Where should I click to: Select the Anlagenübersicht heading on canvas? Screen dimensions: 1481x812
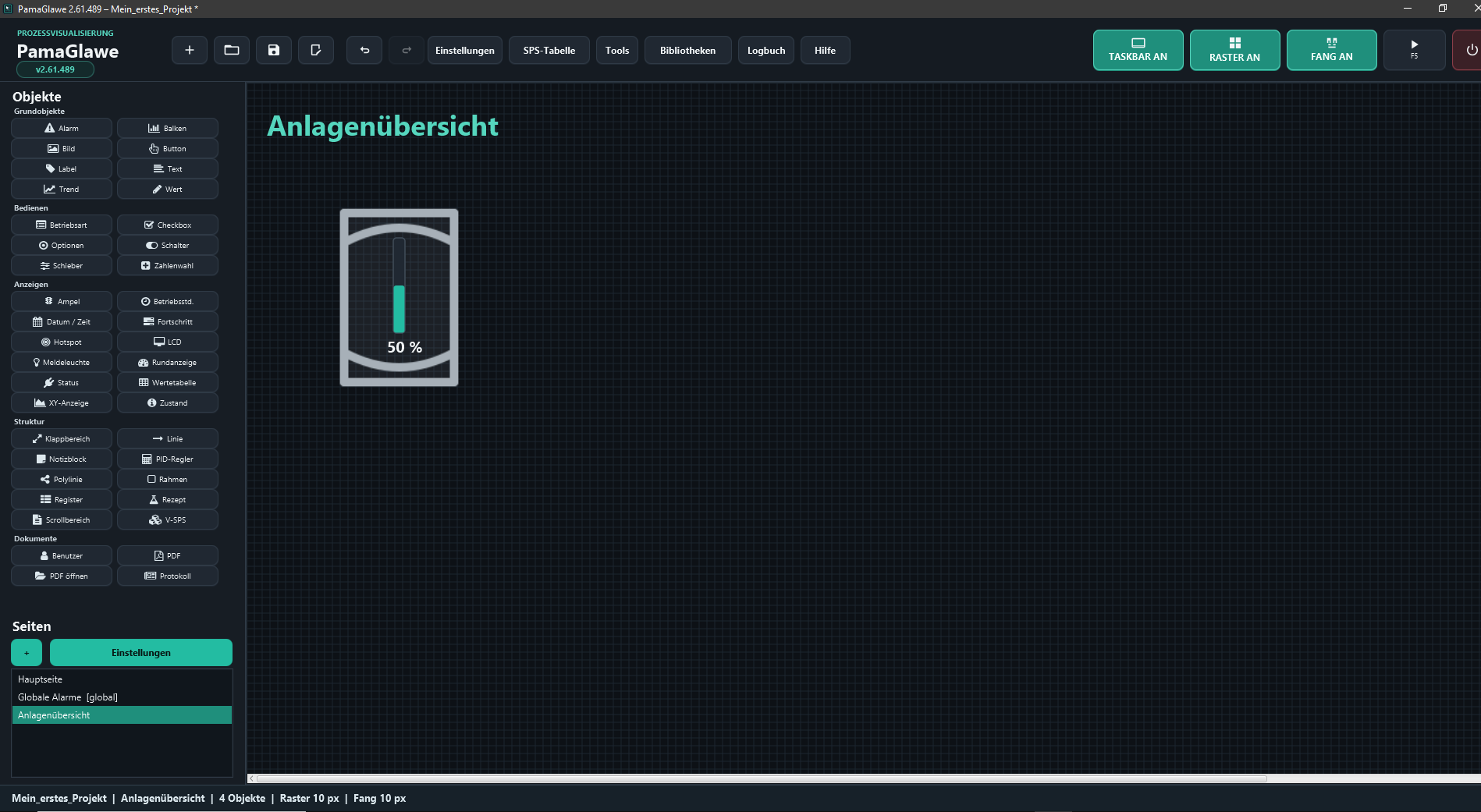coord(382,126)
